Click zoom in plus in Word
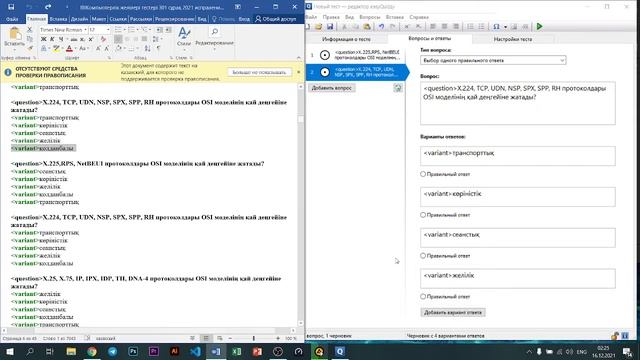 [278, 338]
